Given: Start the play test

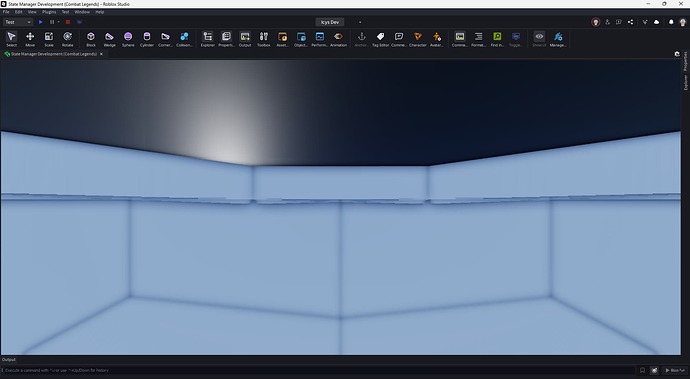Looking at the screenshot, I should click(40, 22).
